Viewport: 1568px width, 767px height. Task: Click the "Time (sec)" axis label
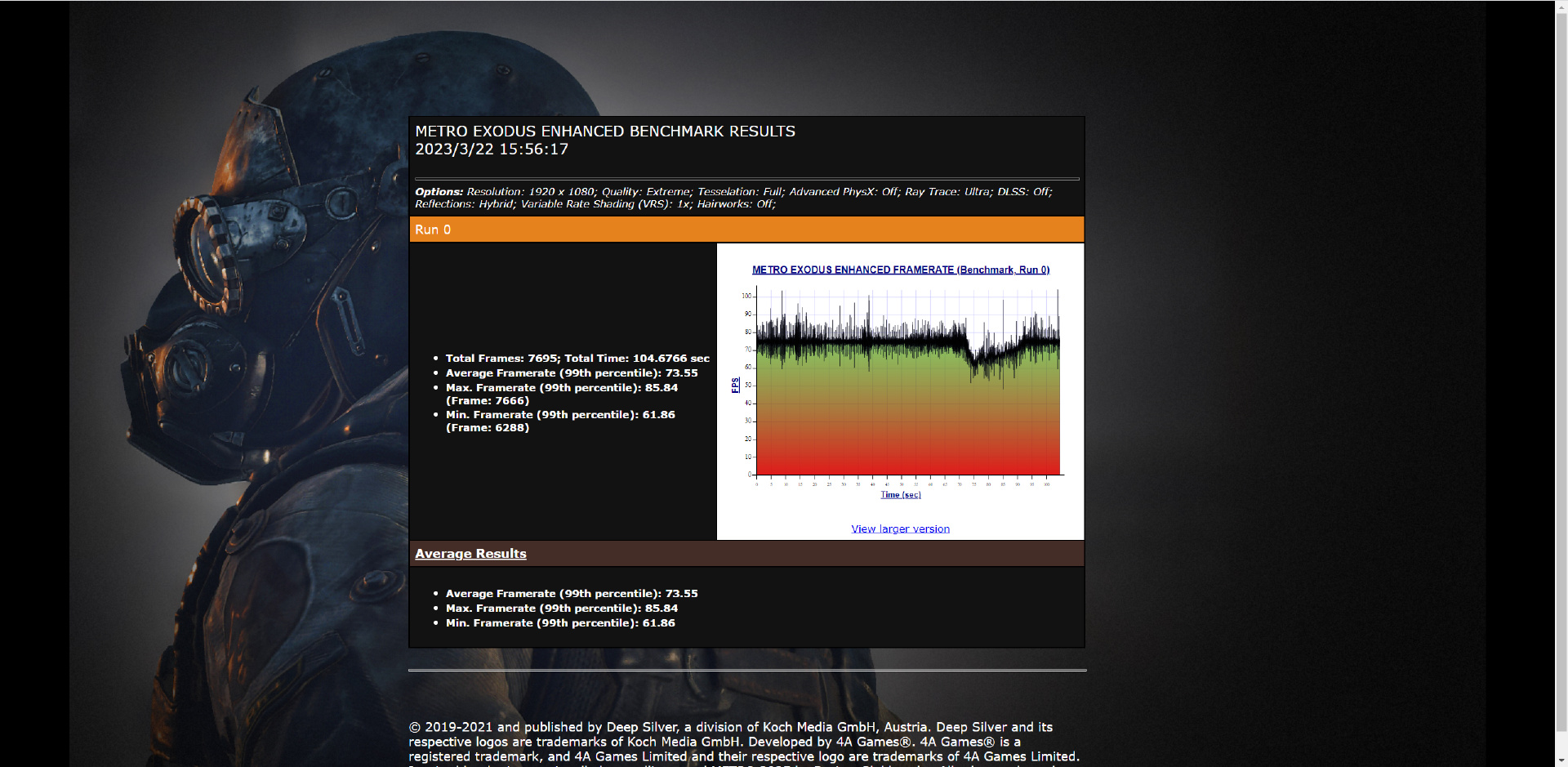[901, 495]
